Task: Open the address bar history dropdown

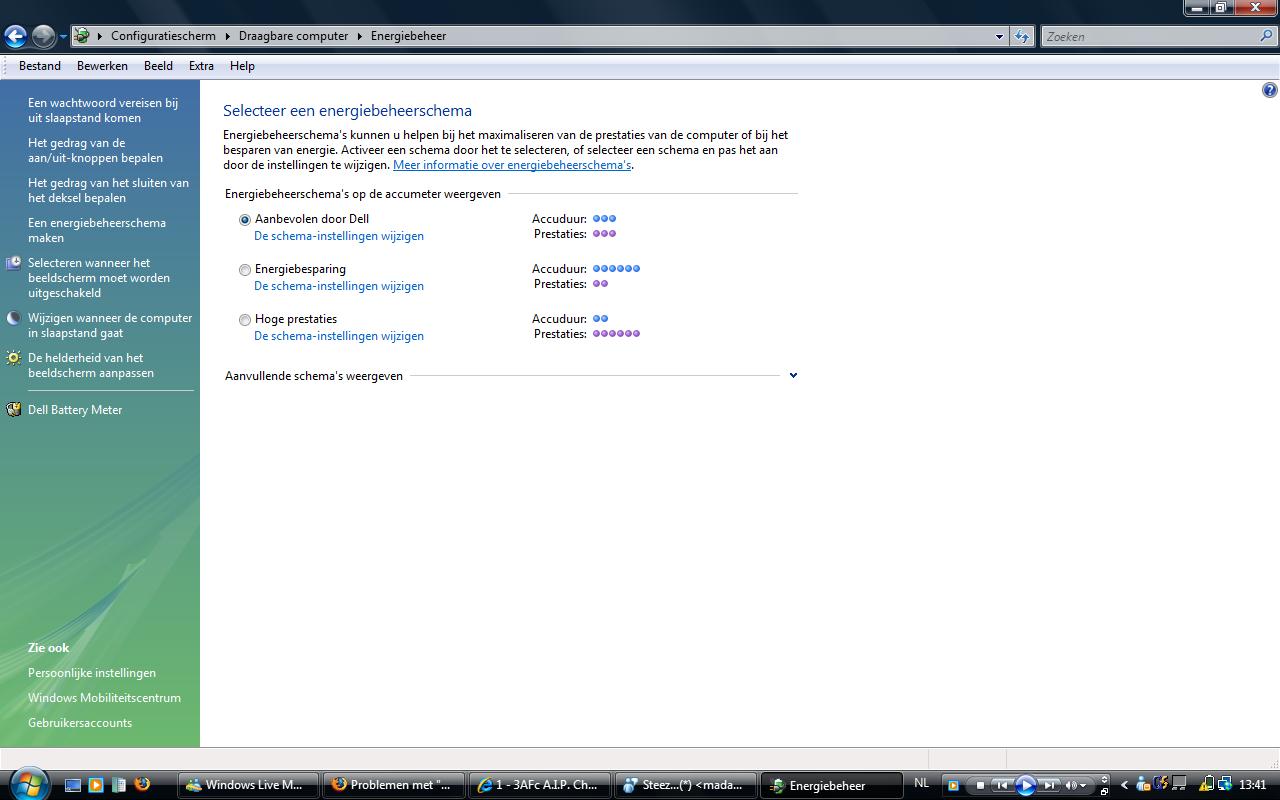Action: pyautogui.click(x=999, y=36)
